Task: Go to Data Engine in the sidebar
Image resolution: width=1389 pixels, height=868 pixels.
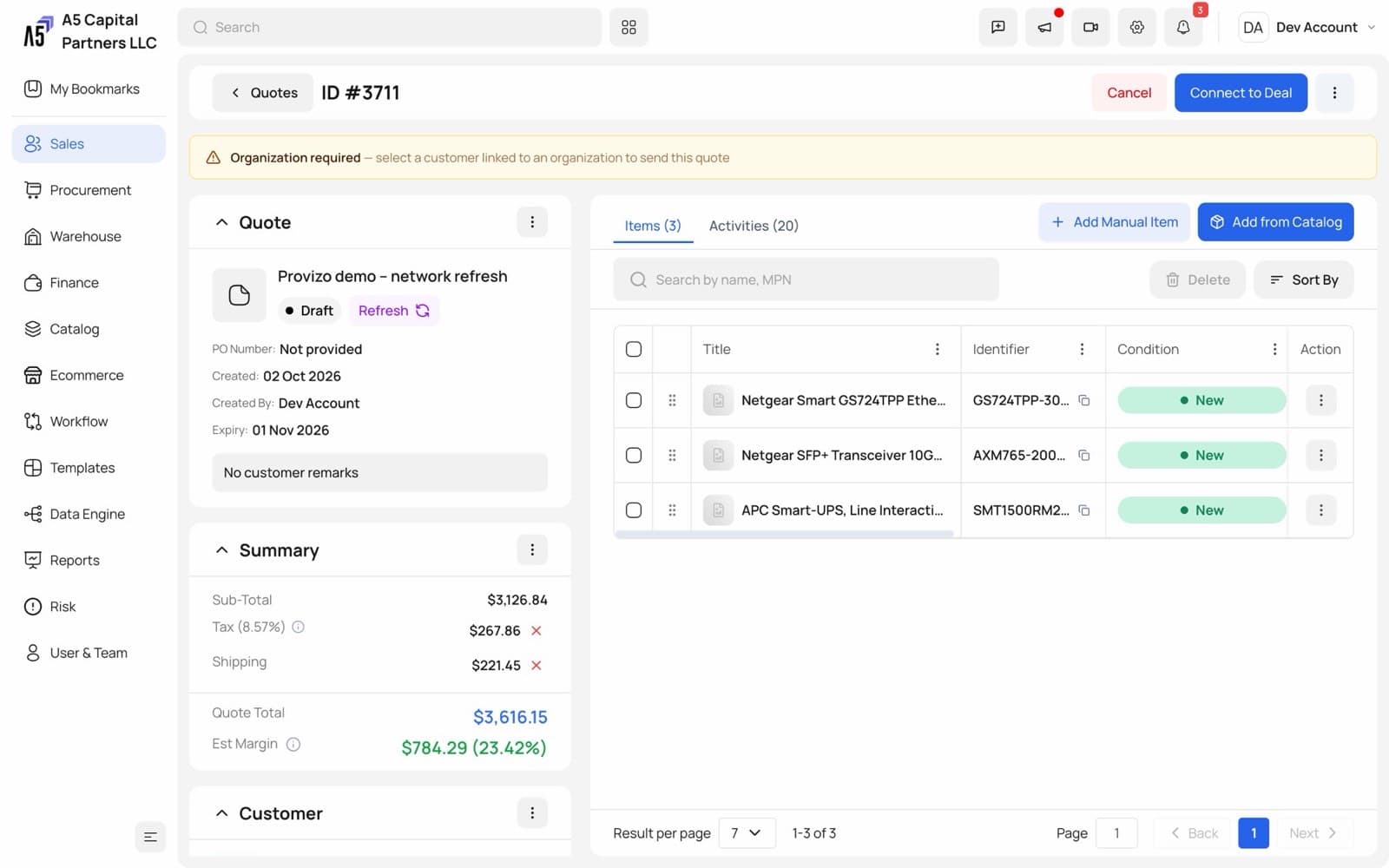Action: [89, 514]
